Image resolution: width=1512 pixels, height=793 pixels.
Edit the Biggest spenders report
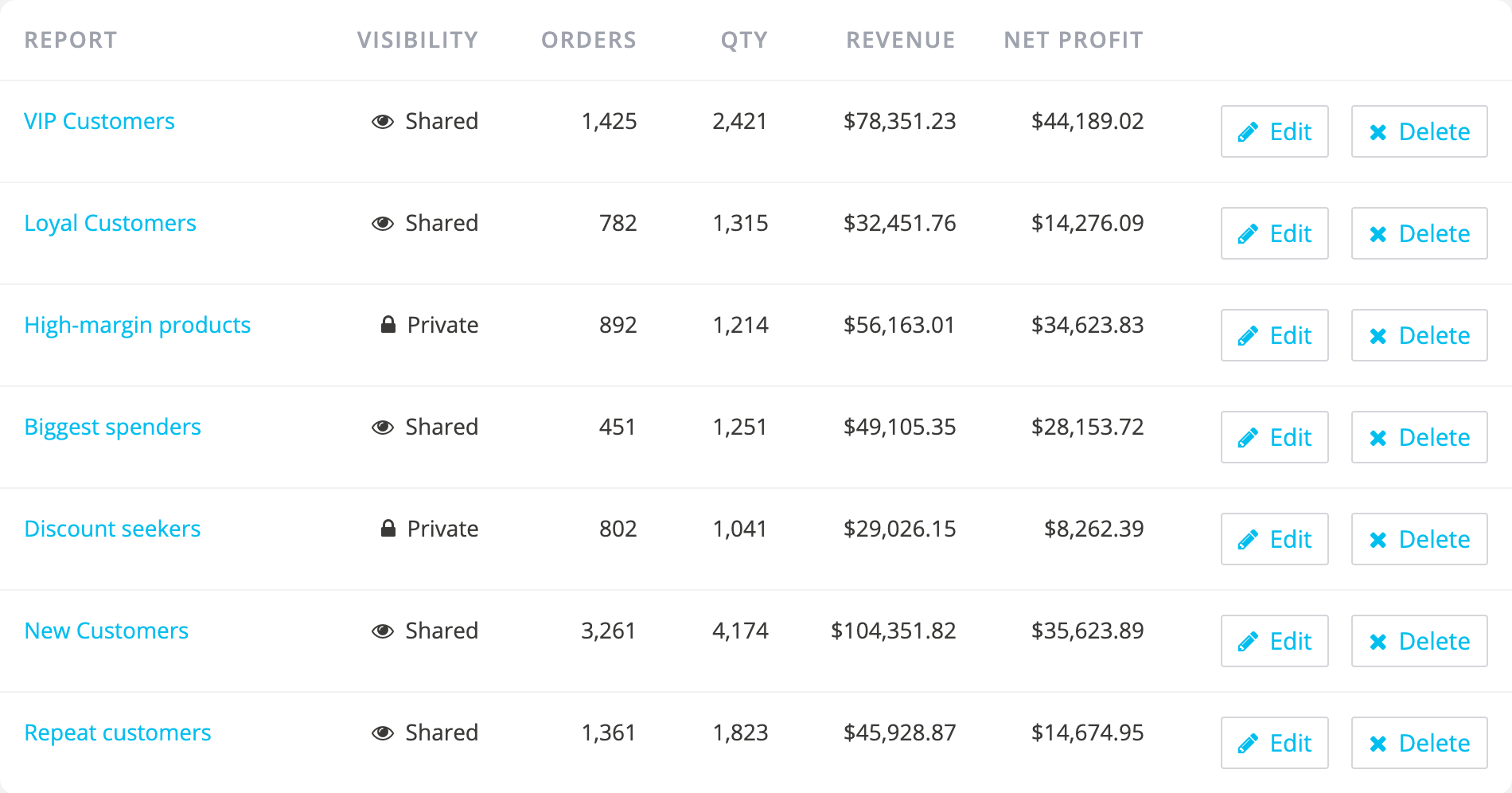coord(1275,437)
